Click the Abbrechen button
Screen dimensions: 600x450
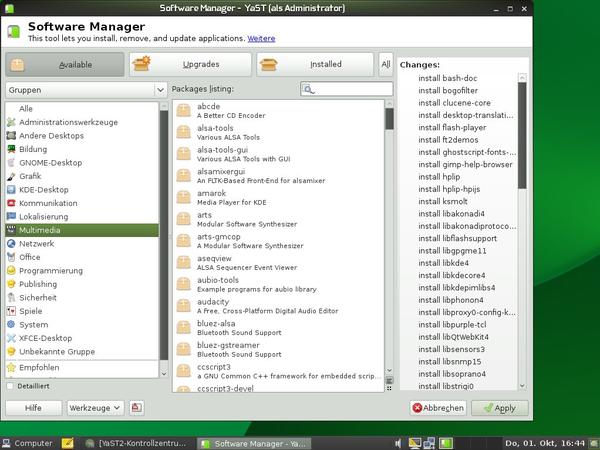(x=438, y=408)
